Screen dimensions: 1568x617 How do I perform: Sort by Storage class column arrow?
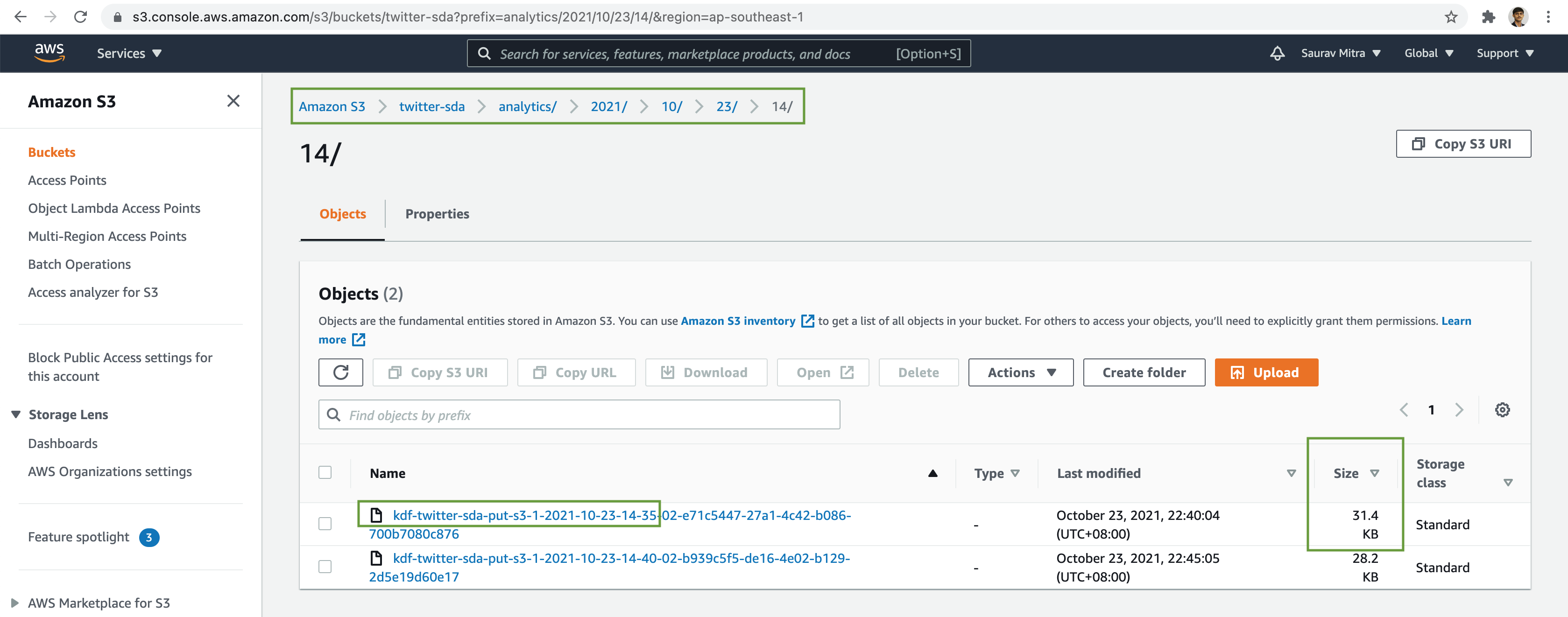click(x=1508, y=483)
